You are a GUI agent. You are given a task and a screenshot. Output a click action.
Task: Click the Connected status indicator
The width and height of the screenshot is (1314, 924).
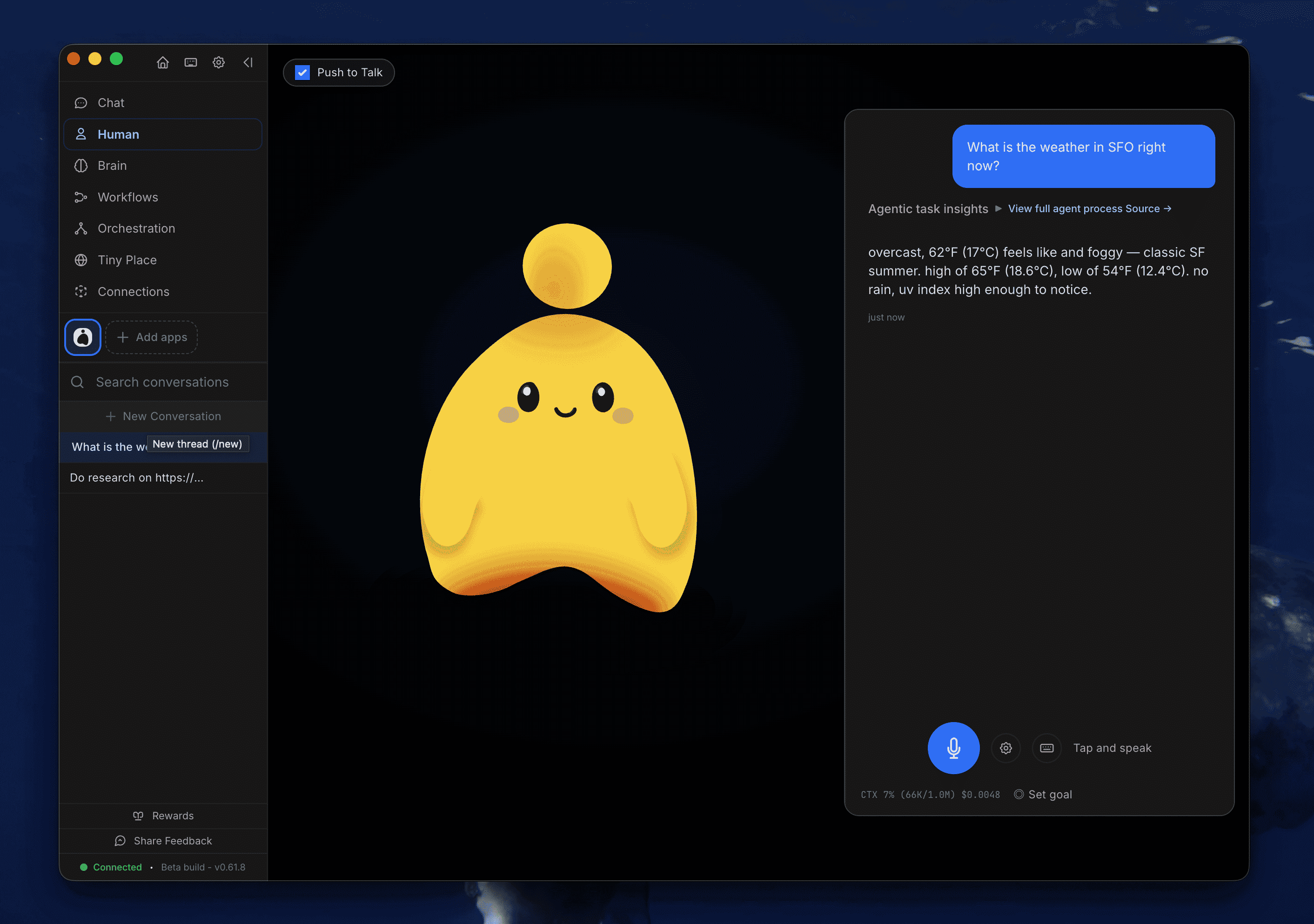111,867
